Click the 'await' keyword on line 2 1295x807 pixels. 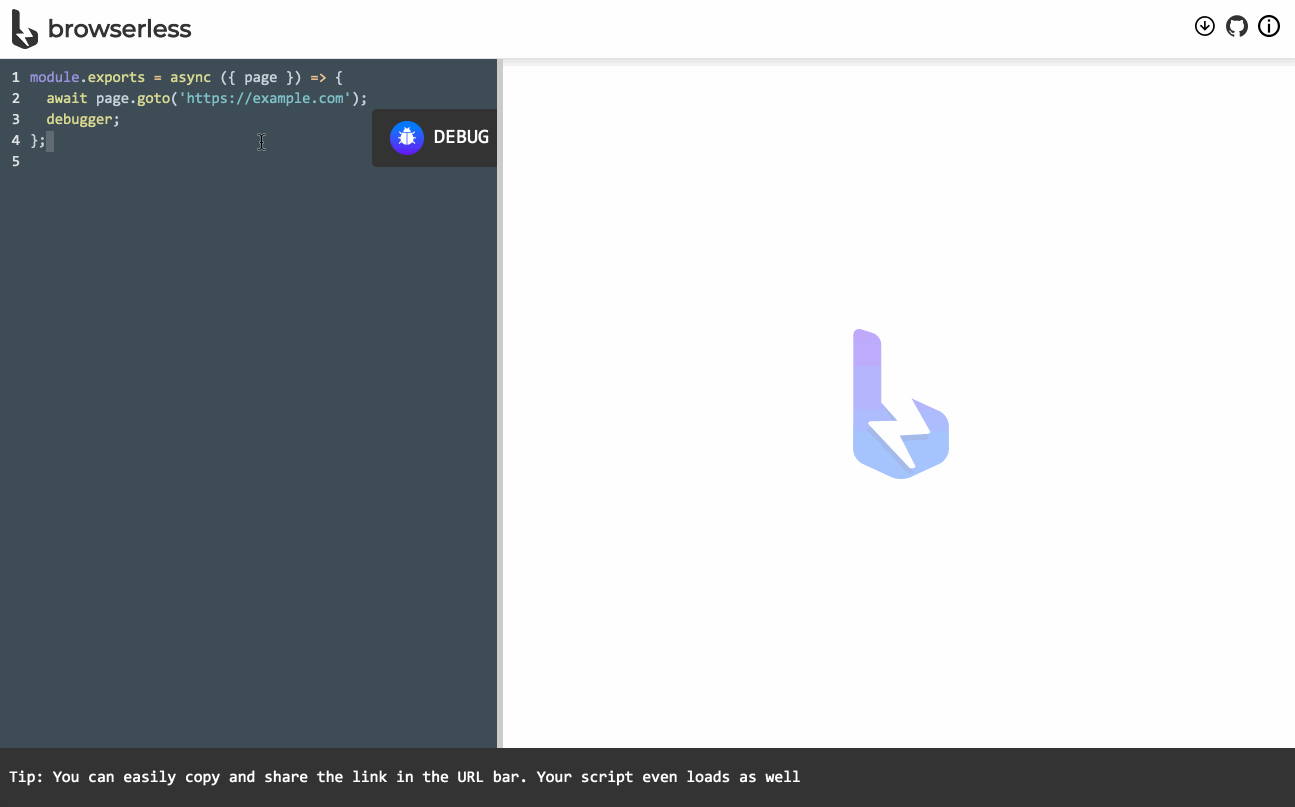click(67, 98)
